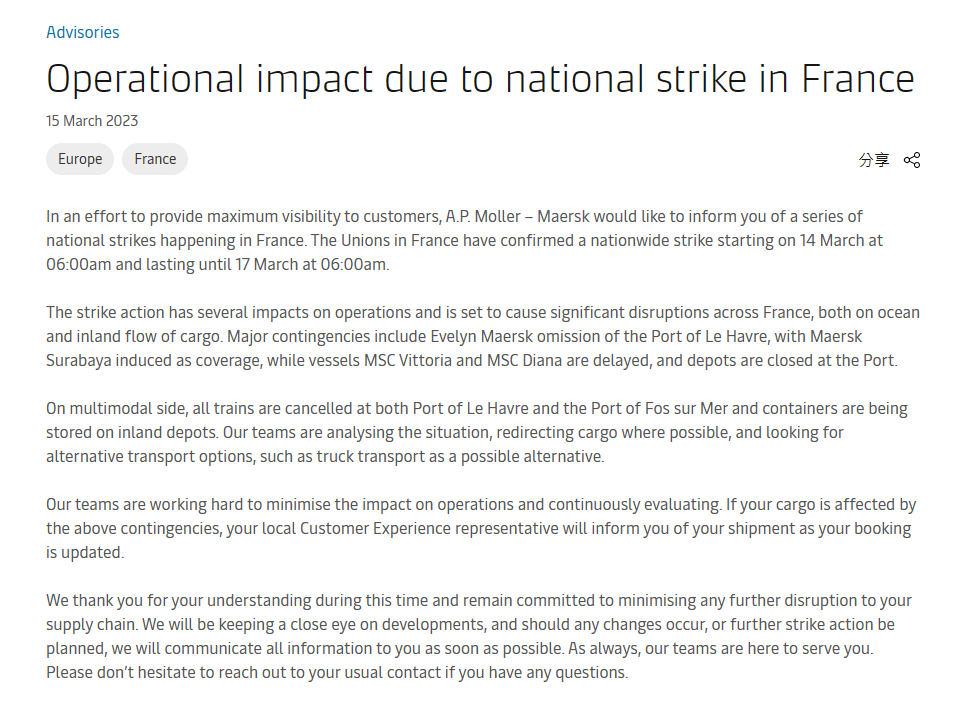Select the Europe tag

point(80,159)
